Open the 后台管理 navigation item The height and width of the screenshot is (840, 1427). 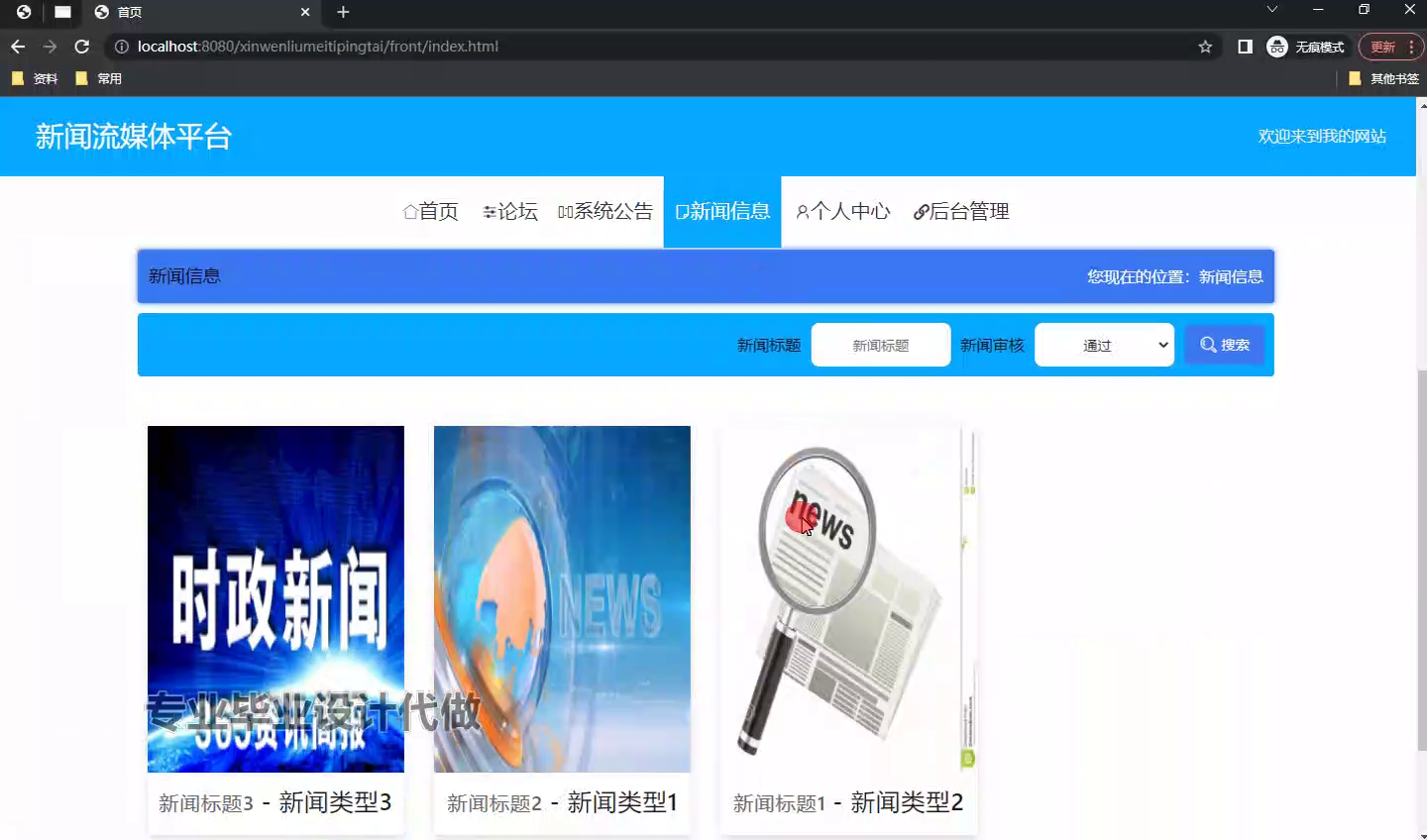[961, 211]
